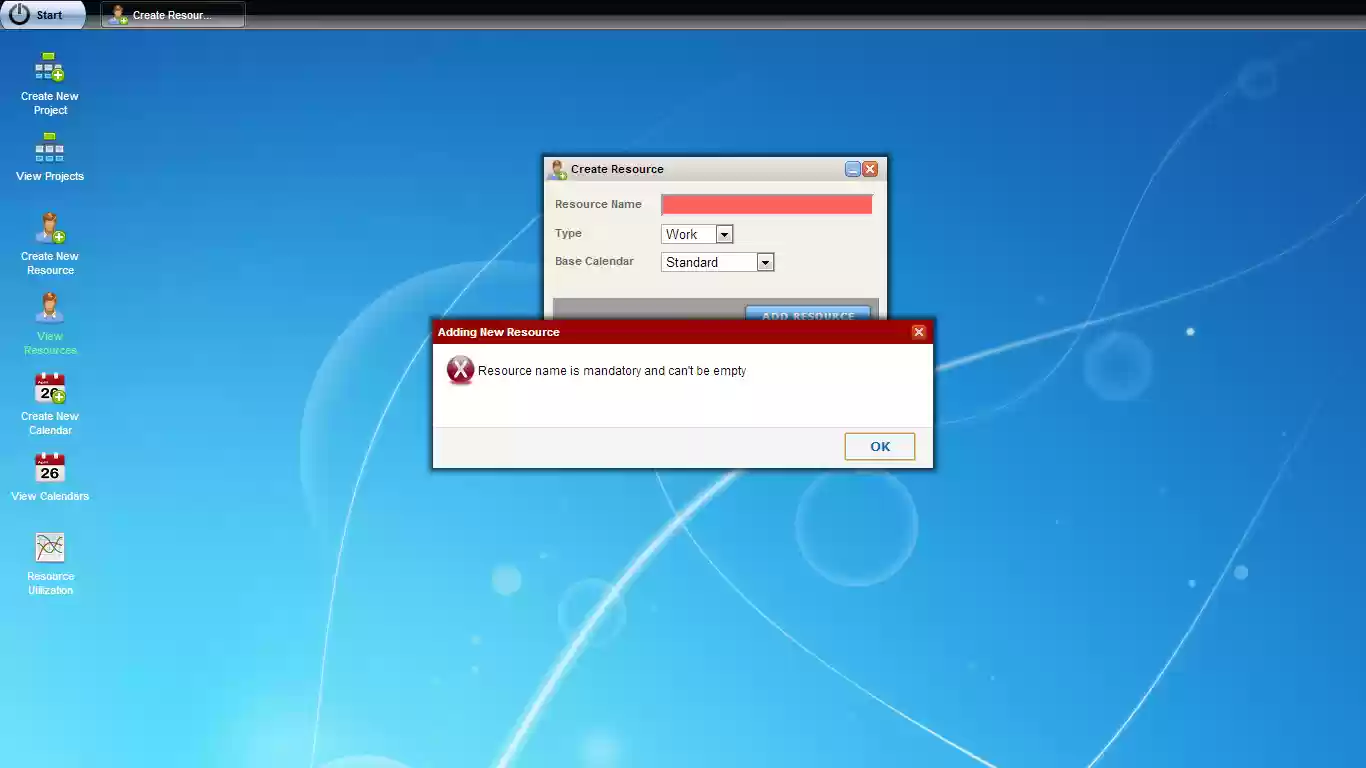Close the Adding New Resource dialog

point(918,331)
